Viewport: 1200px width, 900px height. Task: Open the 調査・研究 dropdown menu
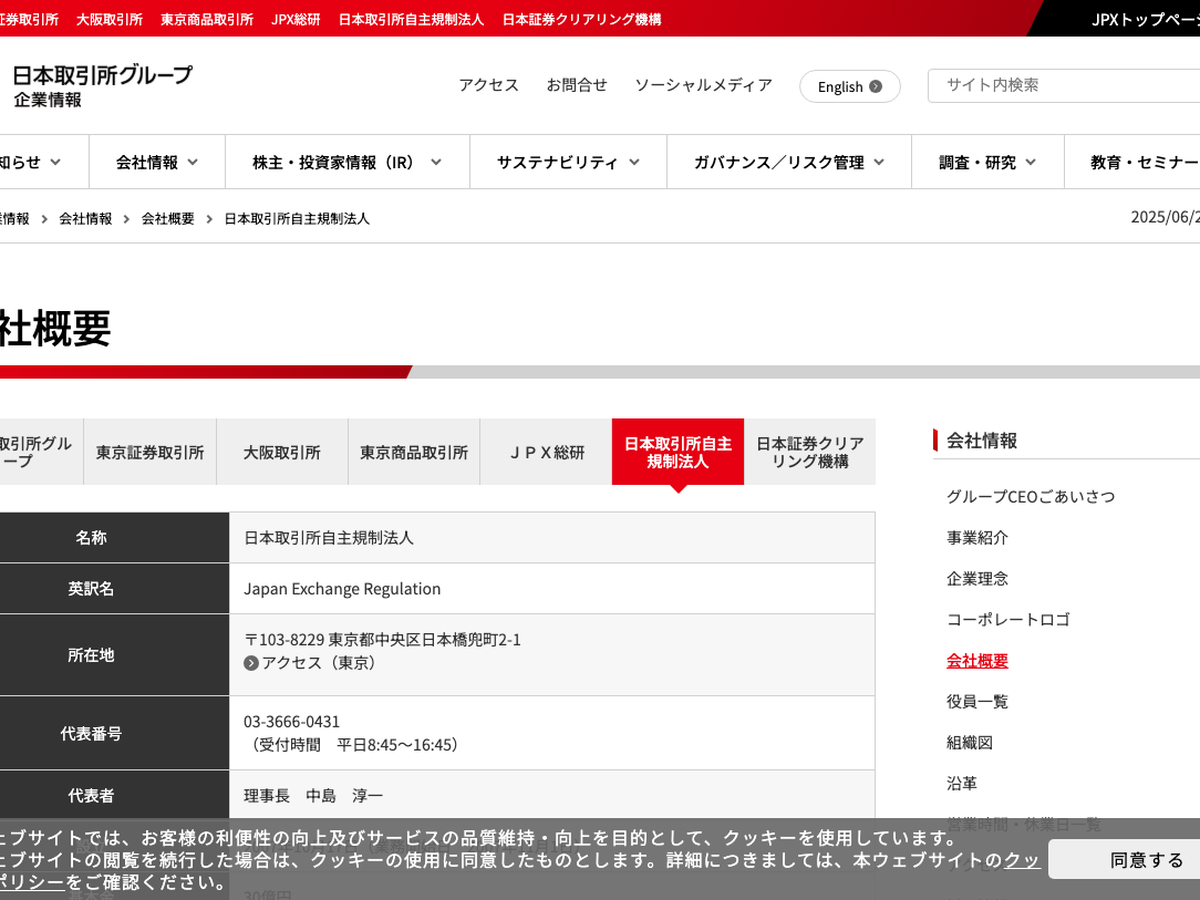[x=986, y=162]
